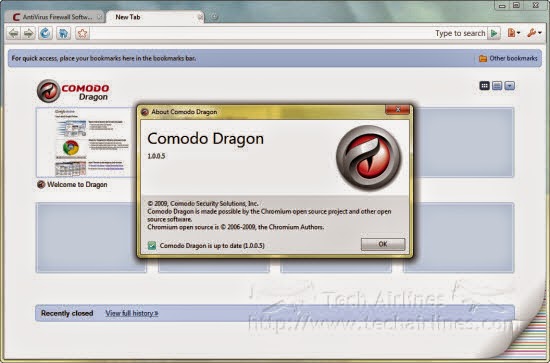Switch to list view of most visited
This screenshot has height=363, width=550.
497,86
